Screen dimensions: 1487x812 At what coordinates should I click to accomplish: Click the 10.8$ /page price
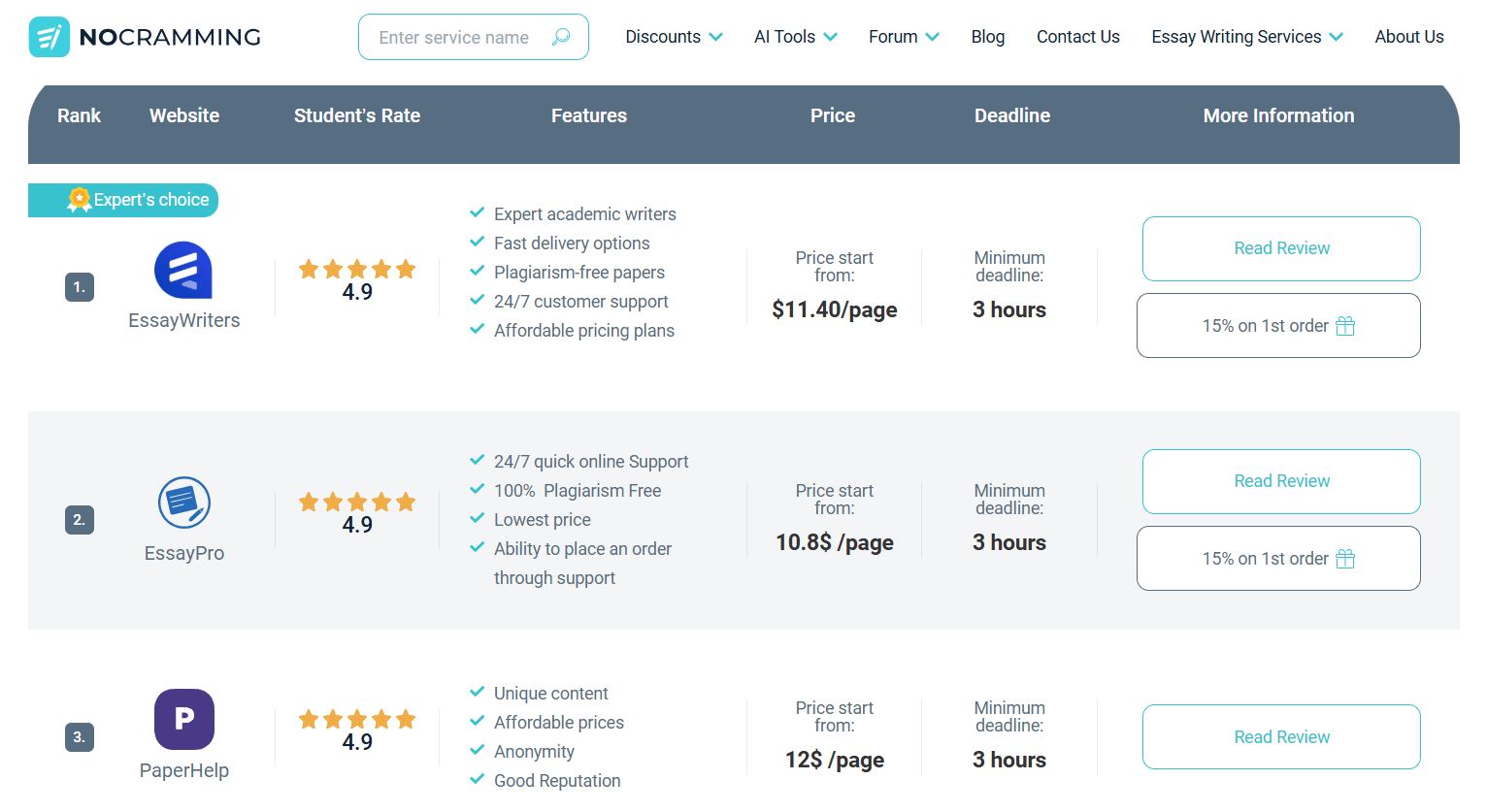click(x=835, y=542)
